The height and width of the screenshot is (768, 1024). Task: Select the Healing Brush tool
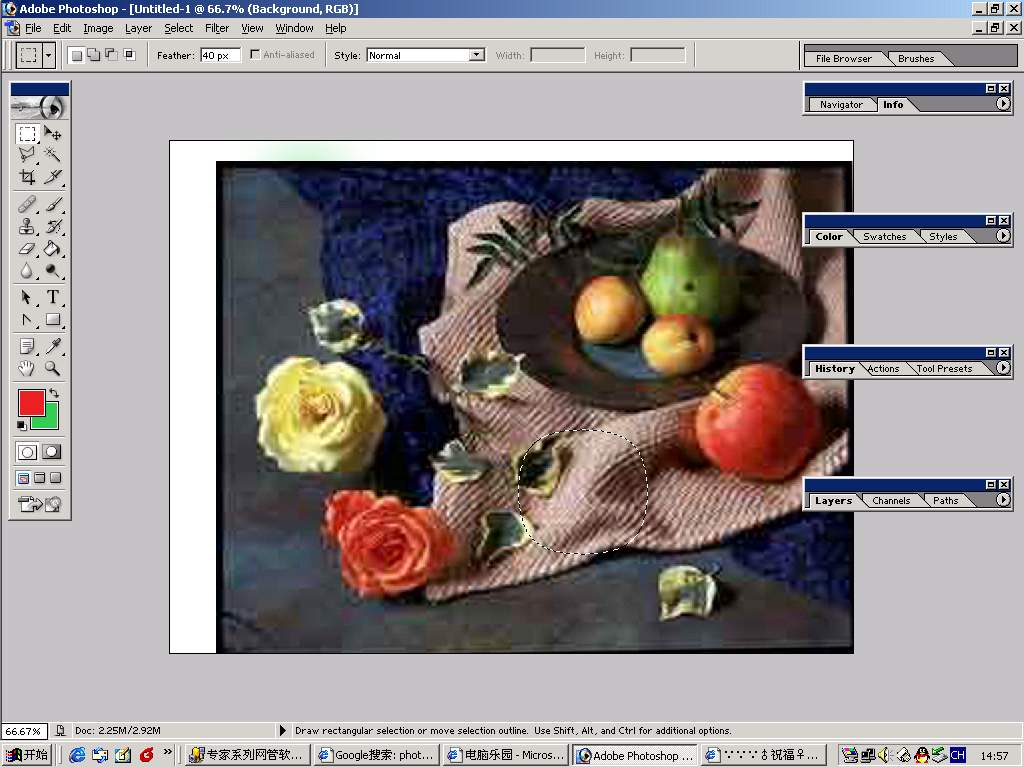point(27,204)
